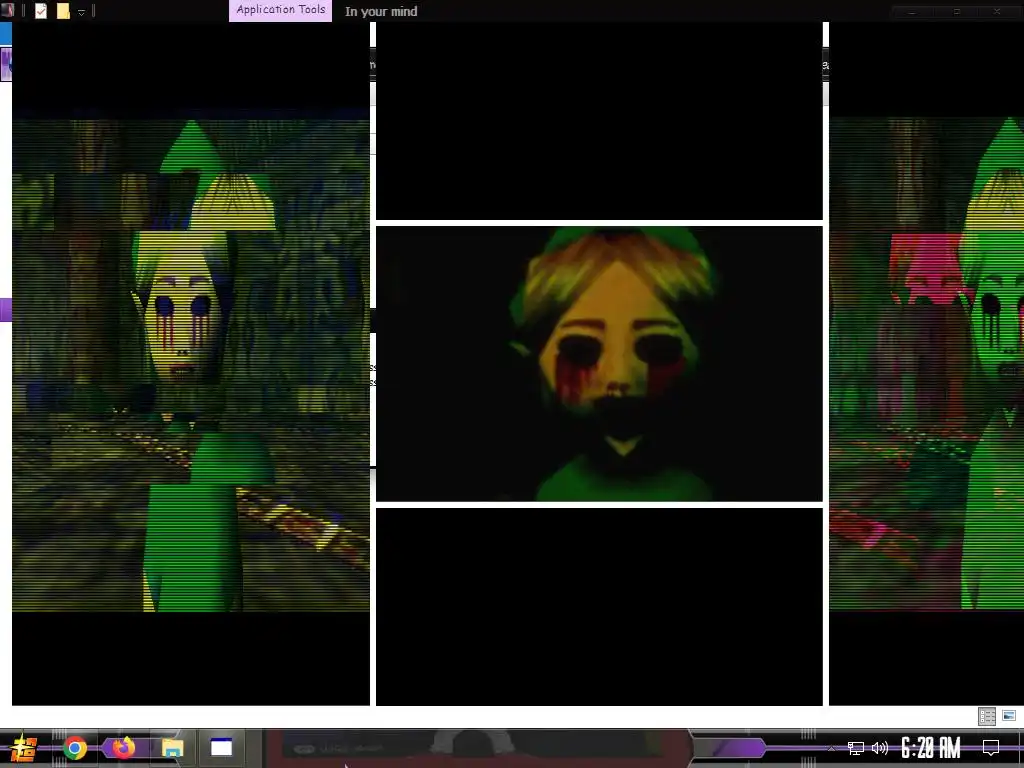Open network status tray icon
1024x768 pixels.
coord(856,748)
